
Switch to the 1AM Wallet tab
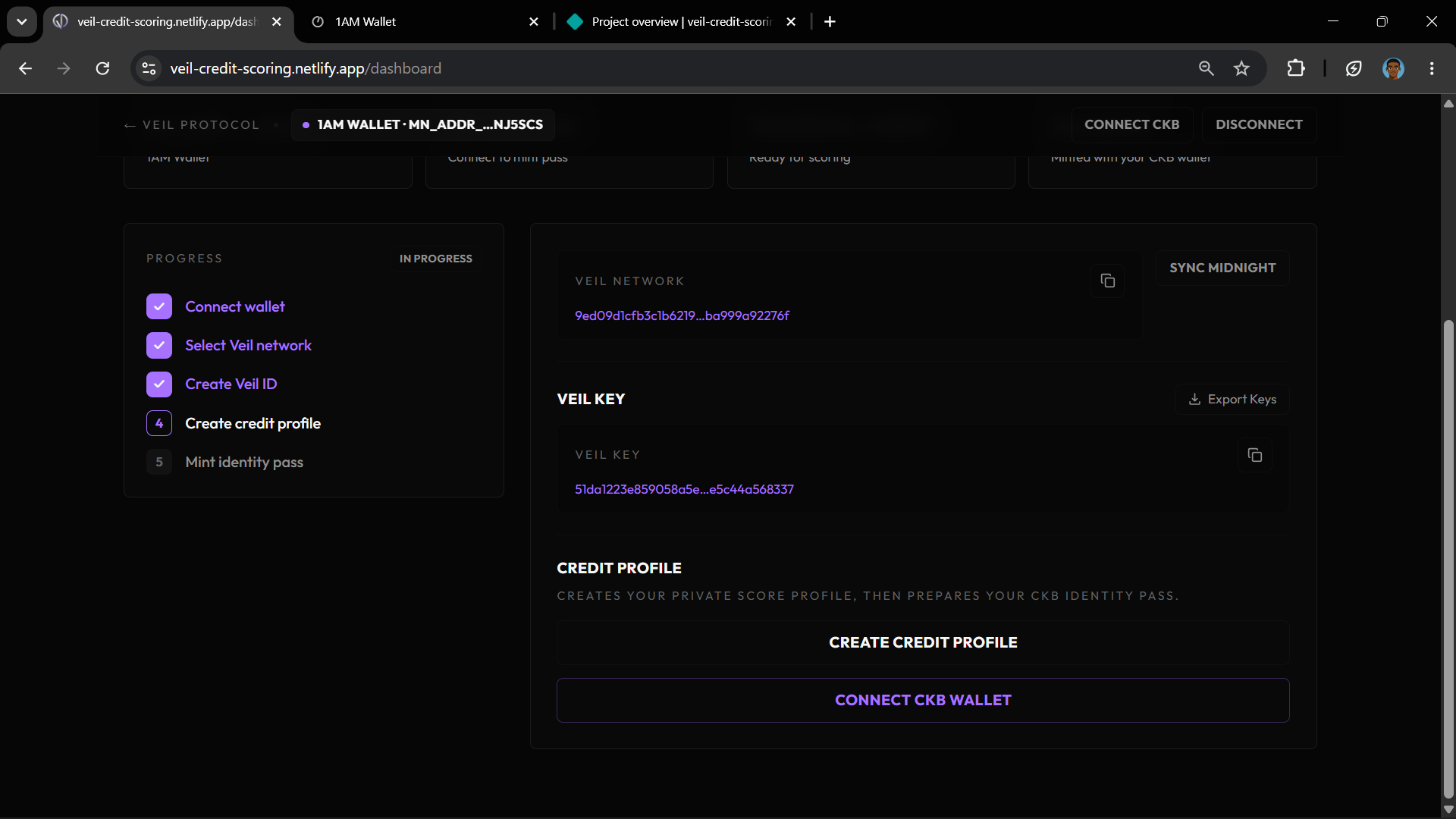click(x=425, y=21)
